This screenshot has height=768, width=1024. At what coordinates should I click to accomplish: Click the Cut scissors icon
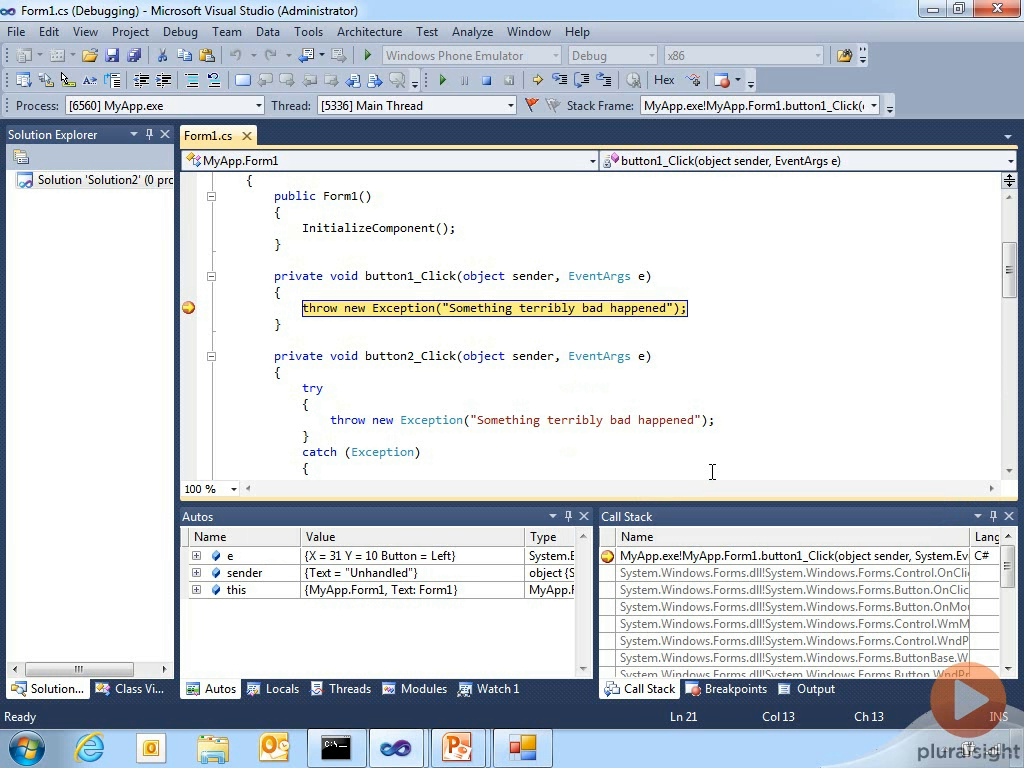(163, 56)
